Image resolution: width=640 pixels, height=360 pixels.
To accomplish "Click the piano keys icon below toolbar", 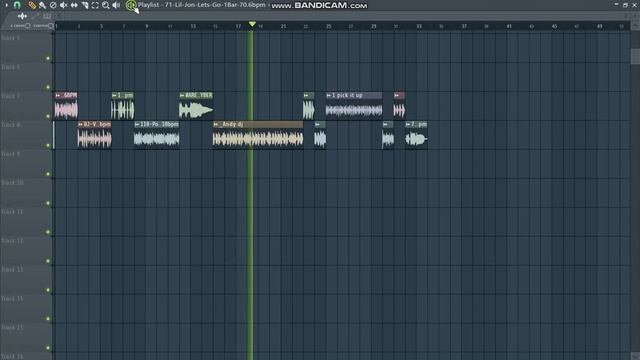I will pos(47,16).
